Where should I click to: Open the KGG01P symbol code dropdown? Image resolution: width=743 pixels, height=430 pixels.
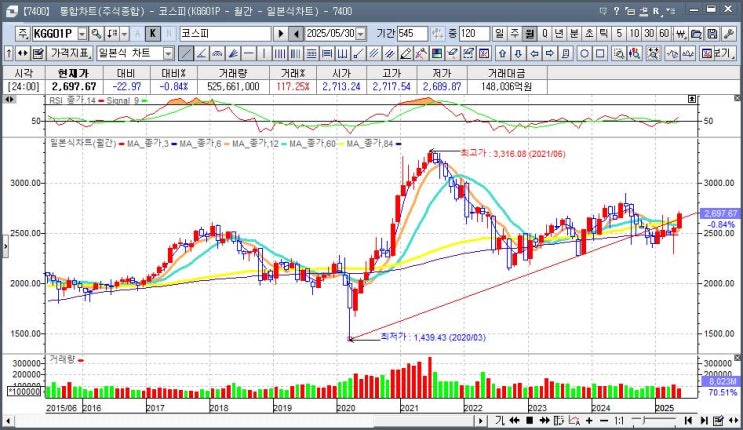[82, 34]
